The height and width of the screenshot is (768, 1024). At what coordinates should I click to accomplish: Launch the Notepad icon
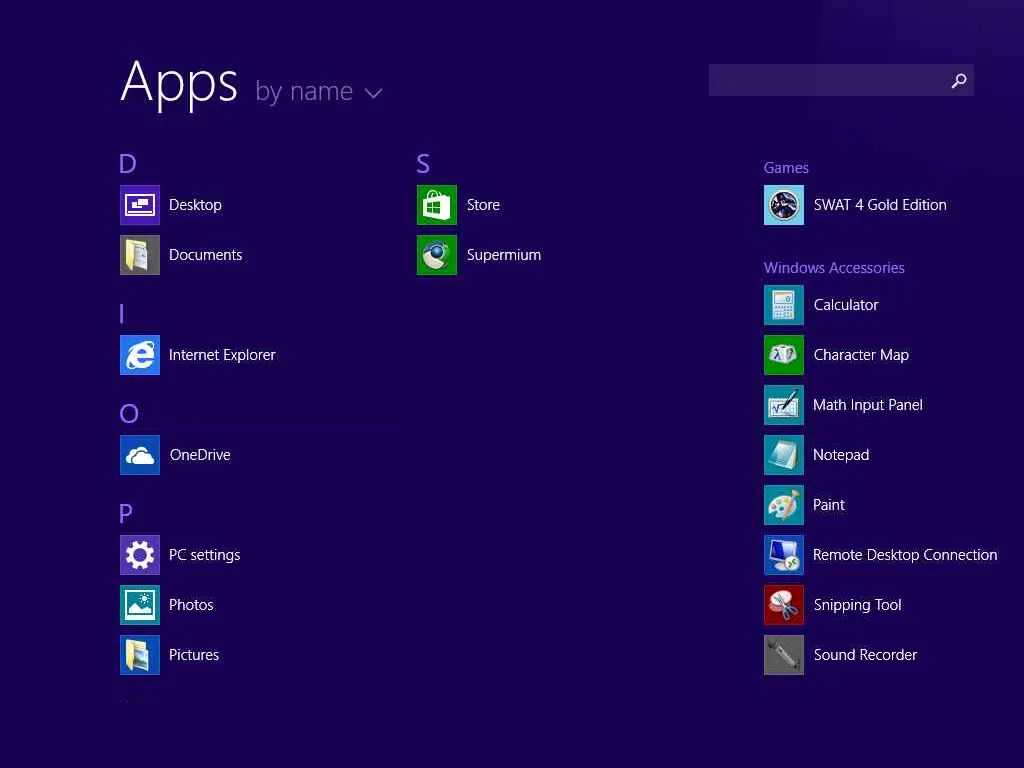click(x=784, y=455)
